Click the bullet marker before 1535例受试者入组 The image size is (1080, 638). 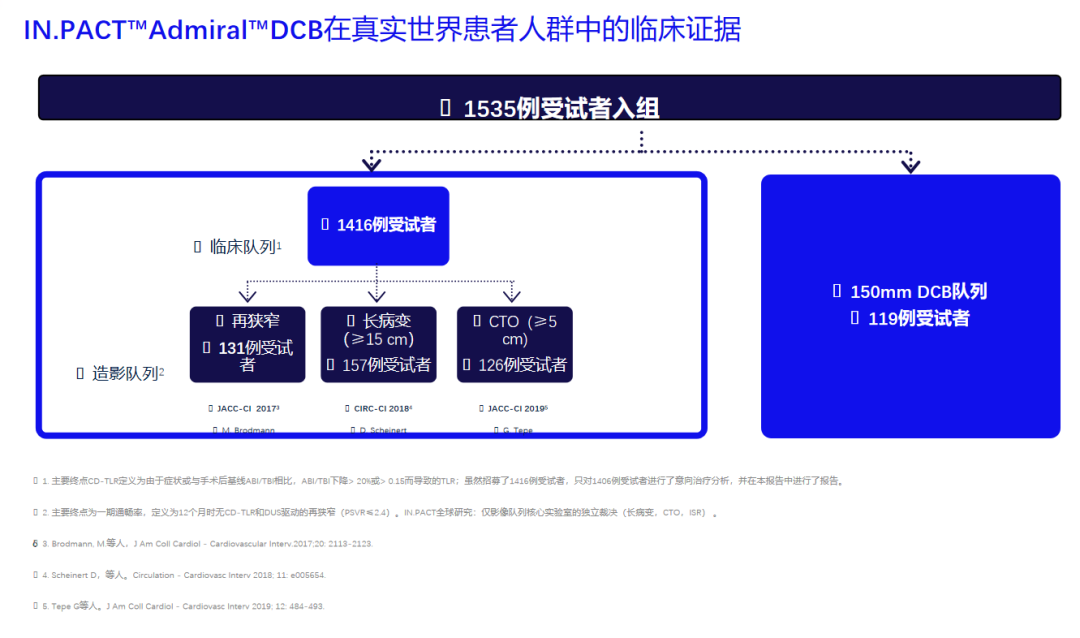point(446,108)
